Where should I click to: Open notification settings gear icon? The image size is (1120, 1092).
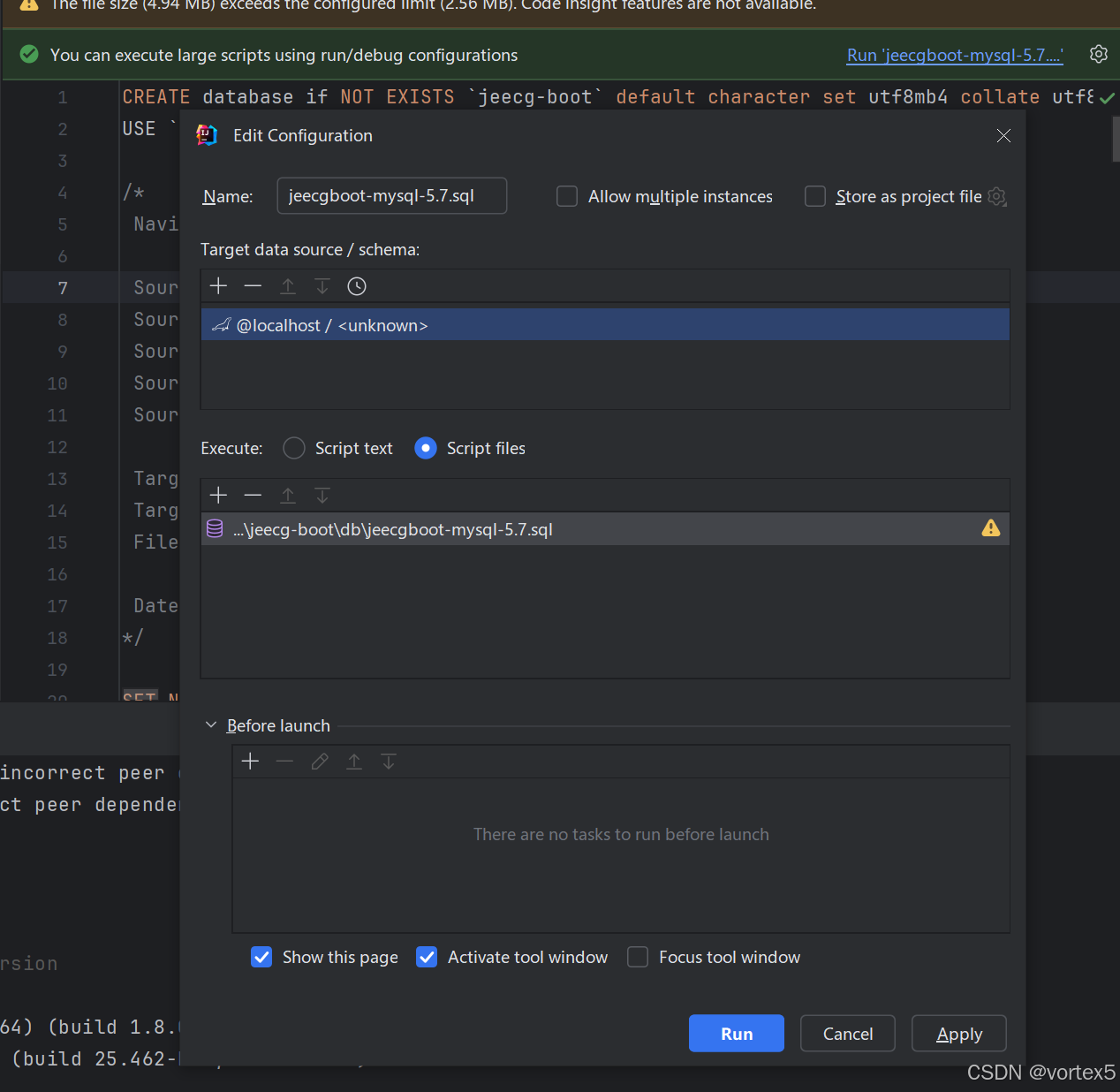[x=1099, y=54]
